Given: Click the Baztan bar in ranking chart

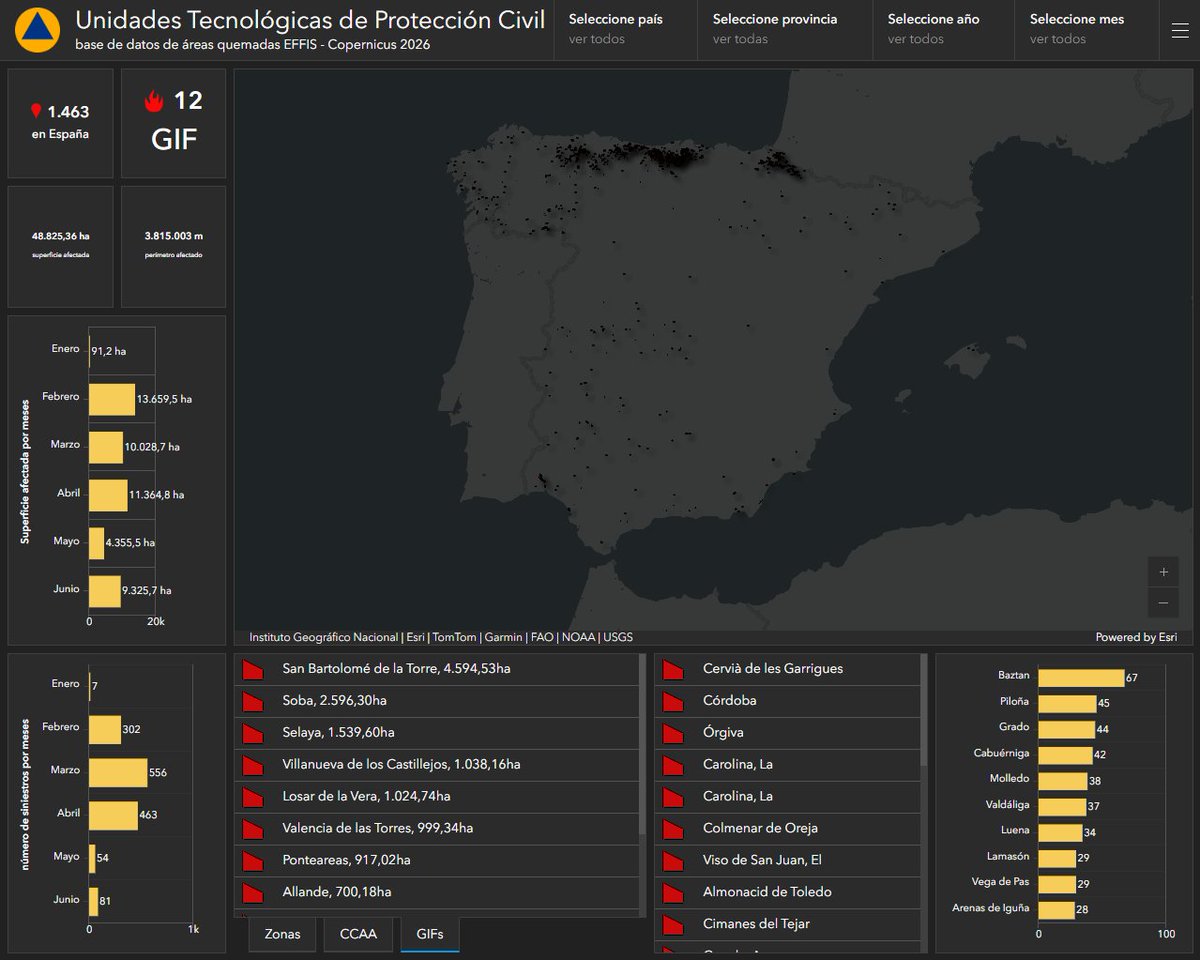Looking at the screenshot, I should click(x=1081, y=678).
